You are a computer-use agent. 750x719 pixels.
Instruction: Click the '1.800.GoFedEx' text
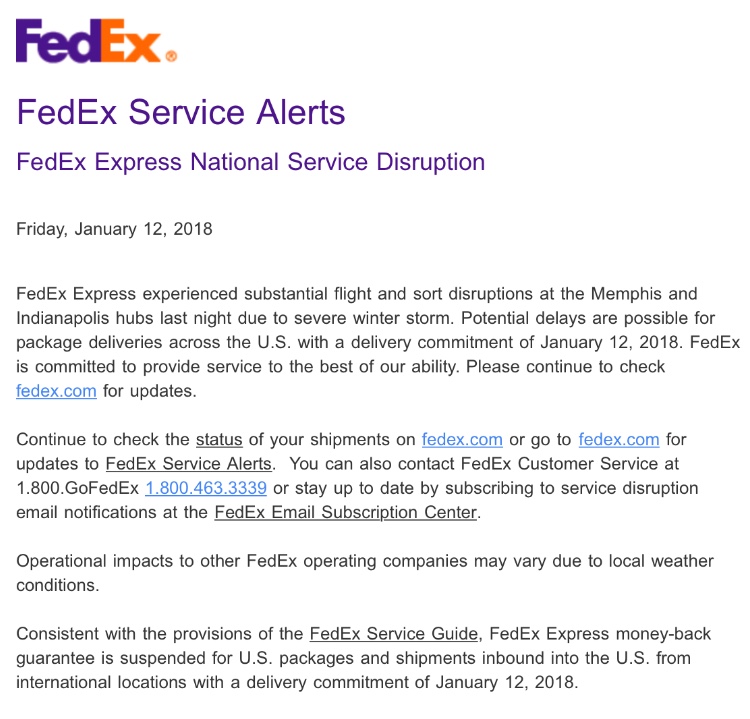pyautogui.click(x=77, y=488)
